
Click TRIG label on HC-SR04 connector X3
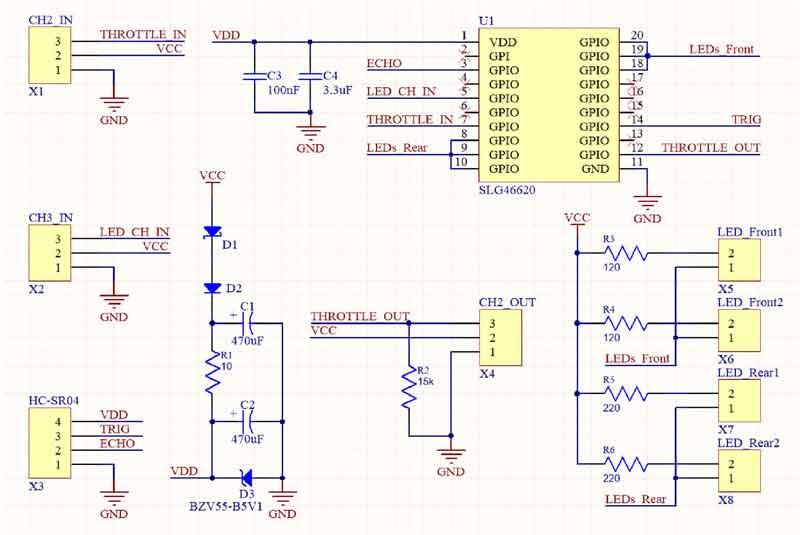click(114, 428)
